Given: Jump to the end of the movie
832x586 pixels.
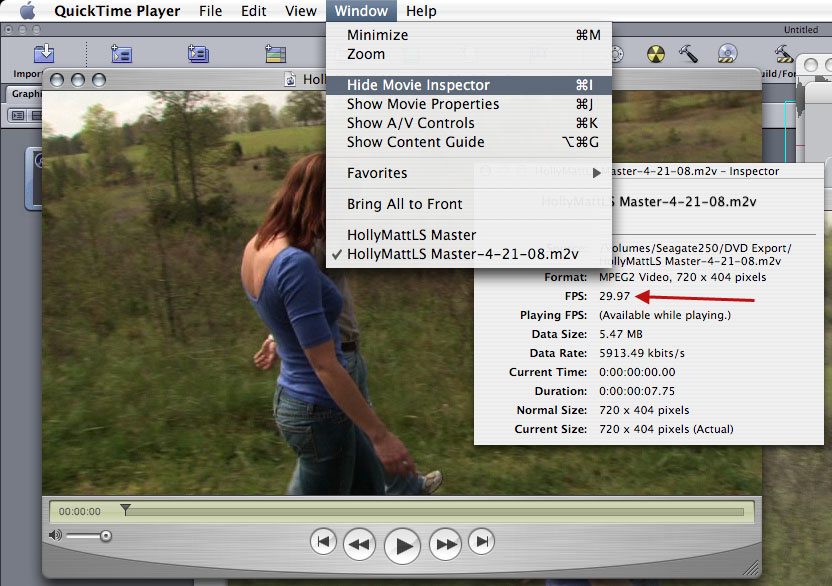Looking at the screenshot, I should click(x=481, y=541).
